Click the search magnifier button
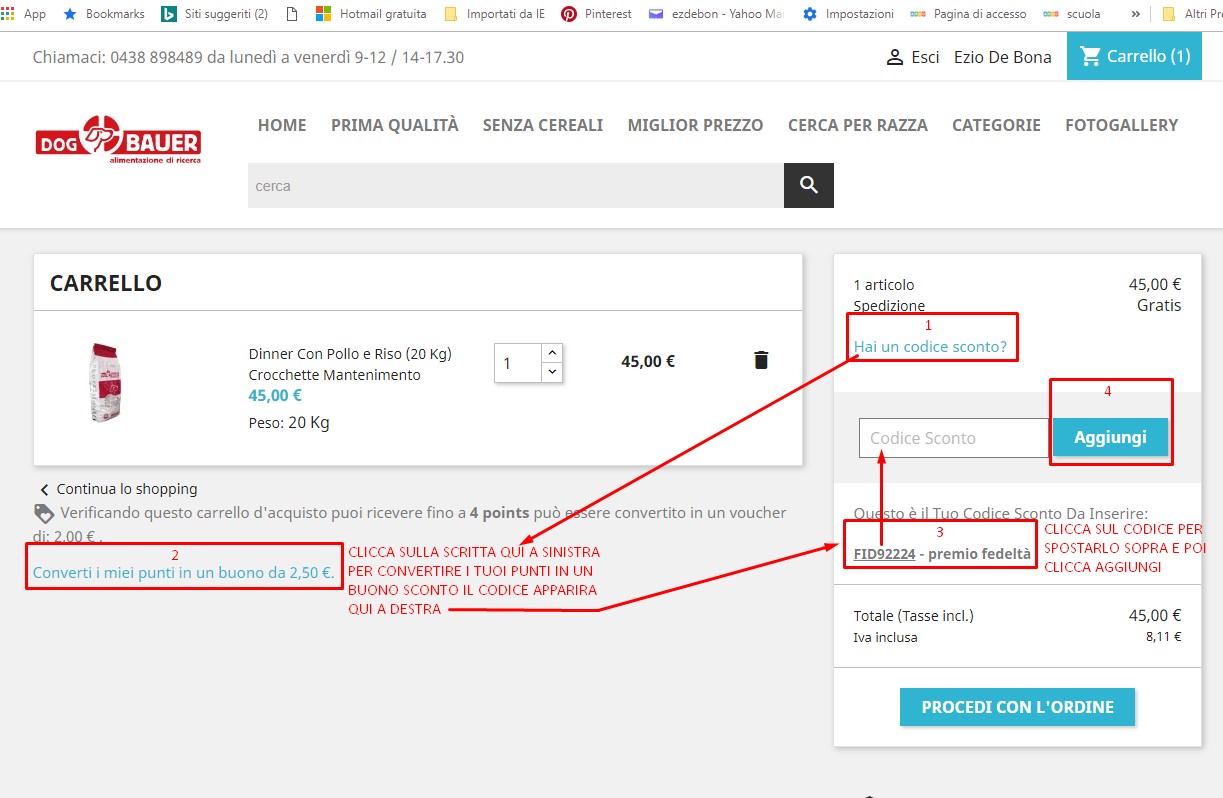1223x798 pixels. point(809,185)
